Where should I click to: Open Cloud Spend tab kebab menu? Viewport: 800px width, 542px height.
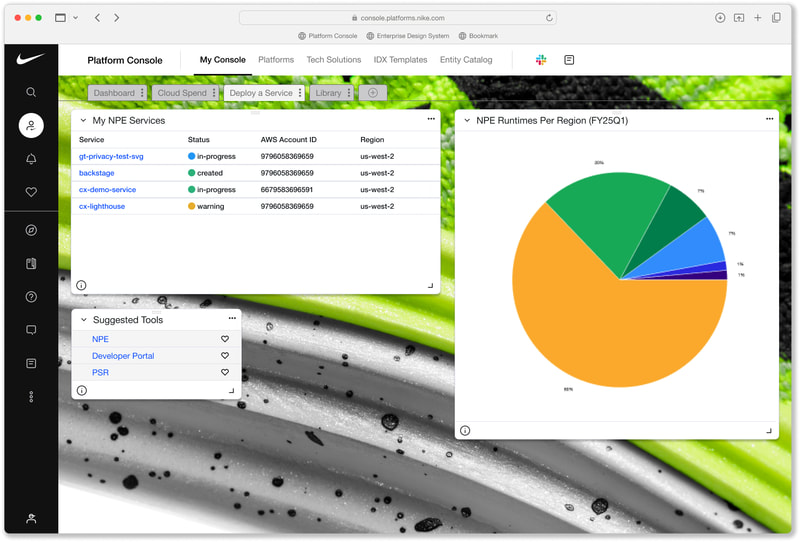pos(214,93)
